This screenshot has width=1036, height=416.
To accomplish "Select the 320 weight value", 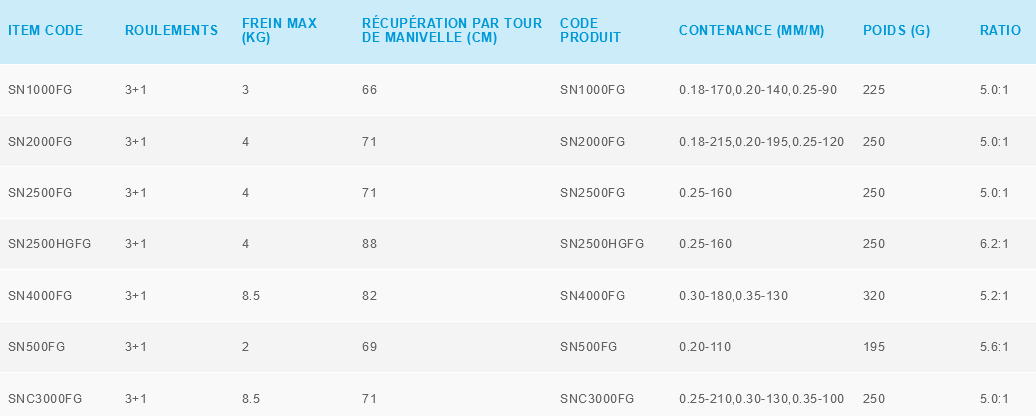I will pos(873,296).
